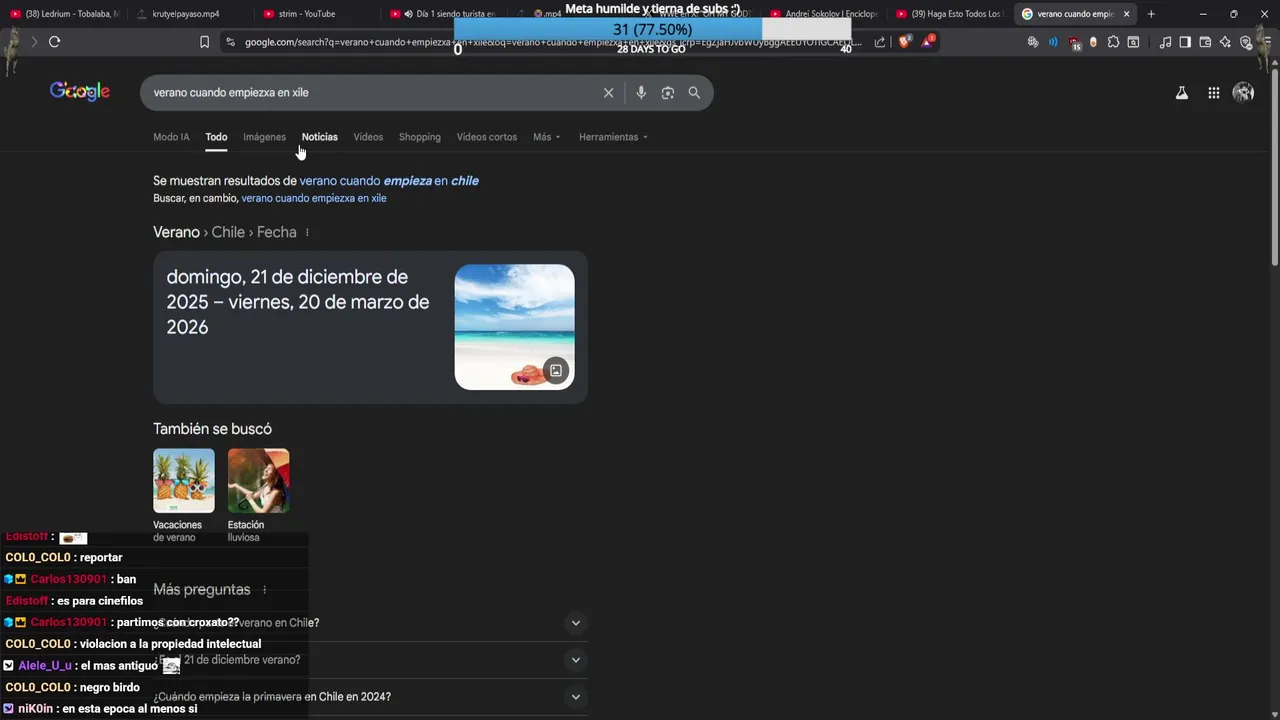Switch to Shopping results tab
Viewport: 1280px width, 720px height.
pyautogui.click(x=420, y=137)
